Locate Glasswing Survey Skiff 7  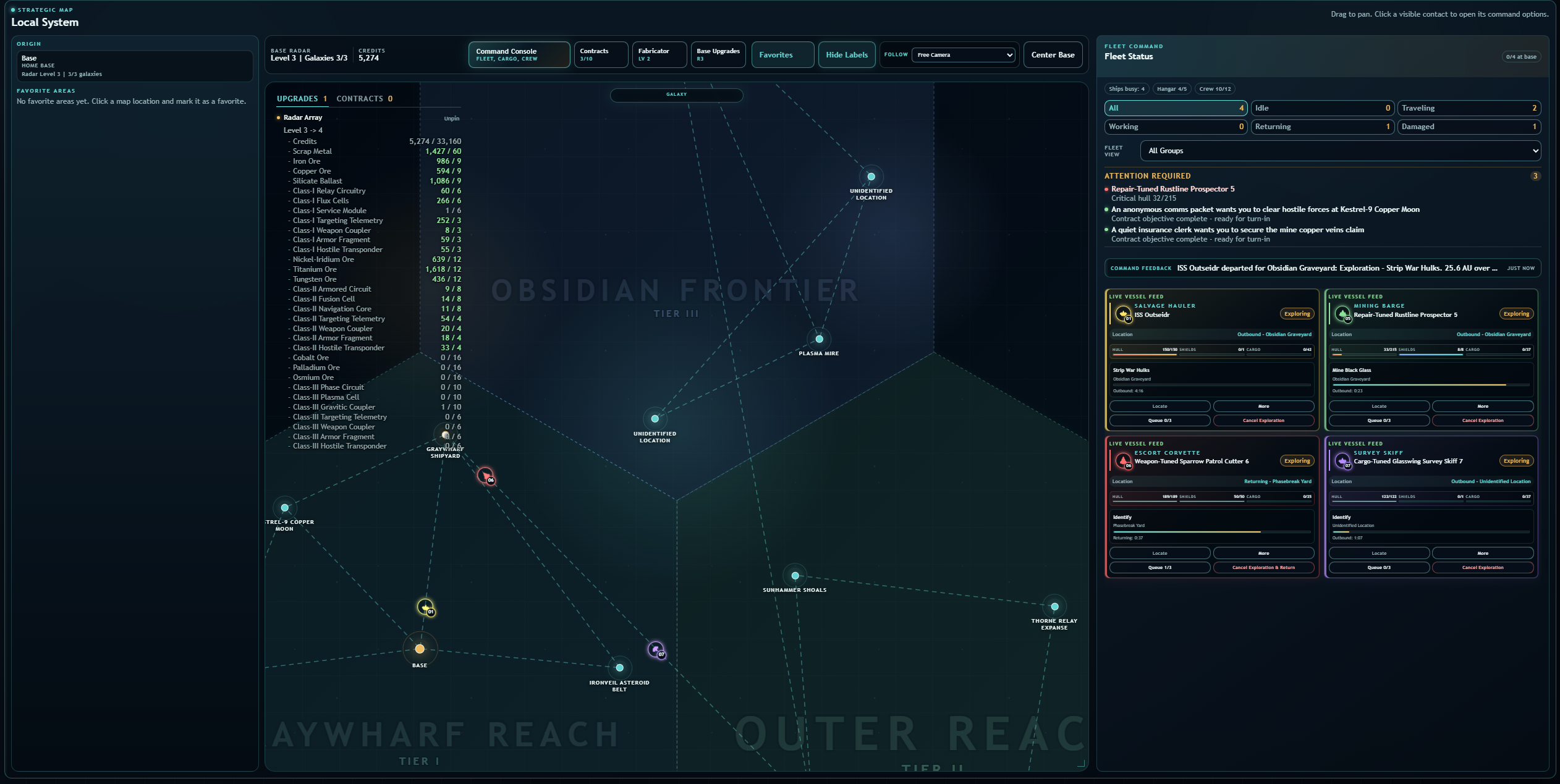pos(1378,554)
